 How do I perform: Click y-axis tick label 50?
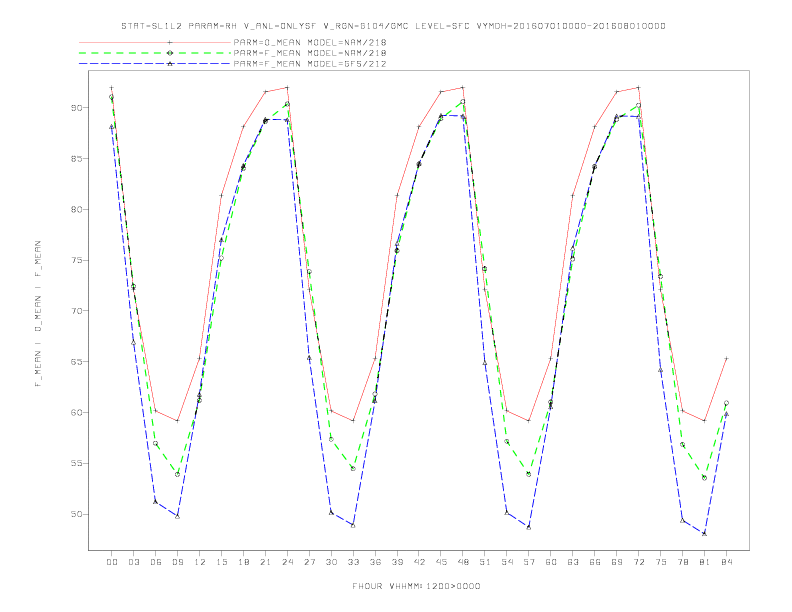pos(77,514)
